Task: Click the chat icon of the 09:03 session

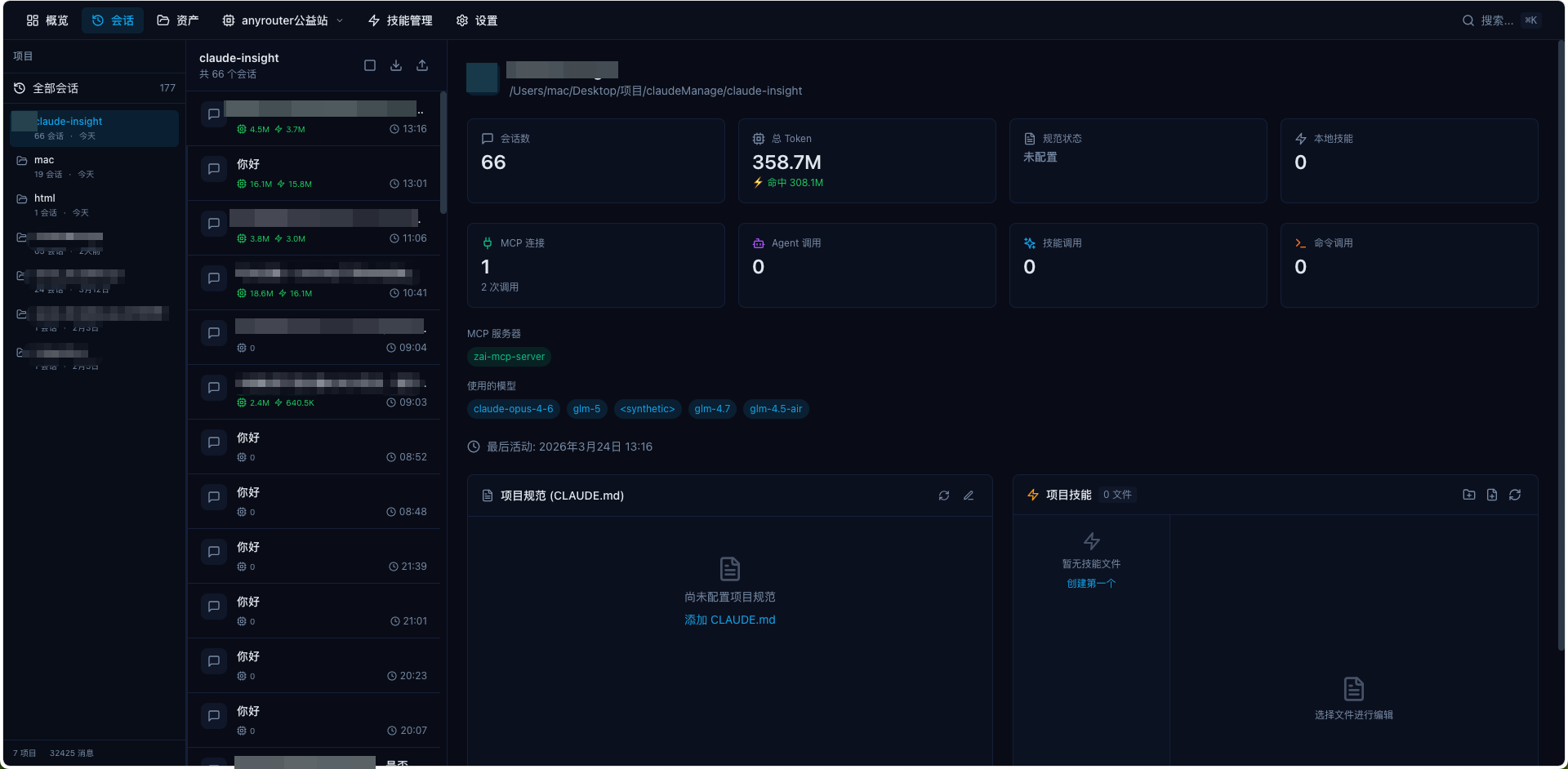Action: (214, 388)
